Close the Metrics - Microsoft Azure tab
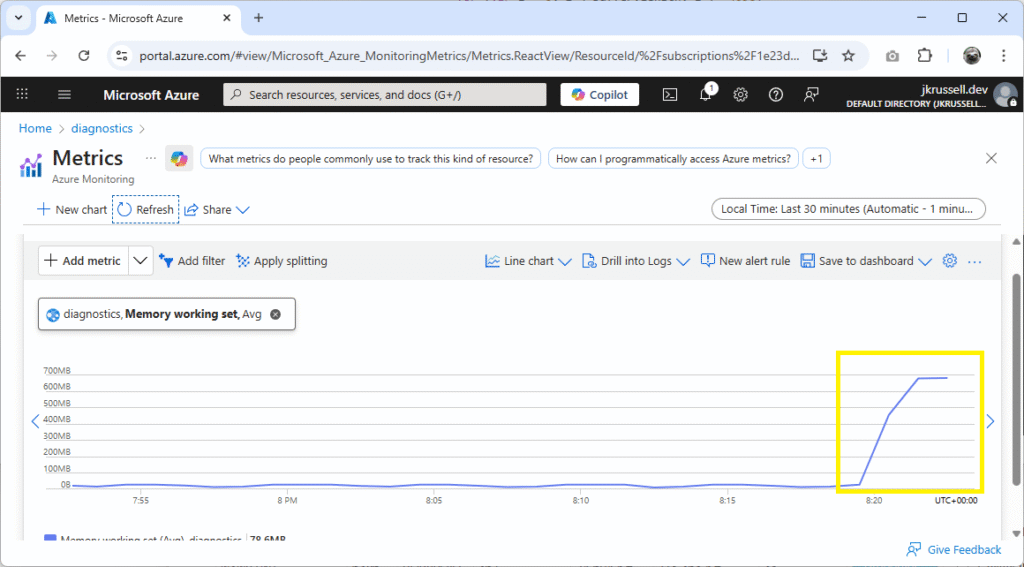Viewport: 1024px width, 567px height. point(227,18)
